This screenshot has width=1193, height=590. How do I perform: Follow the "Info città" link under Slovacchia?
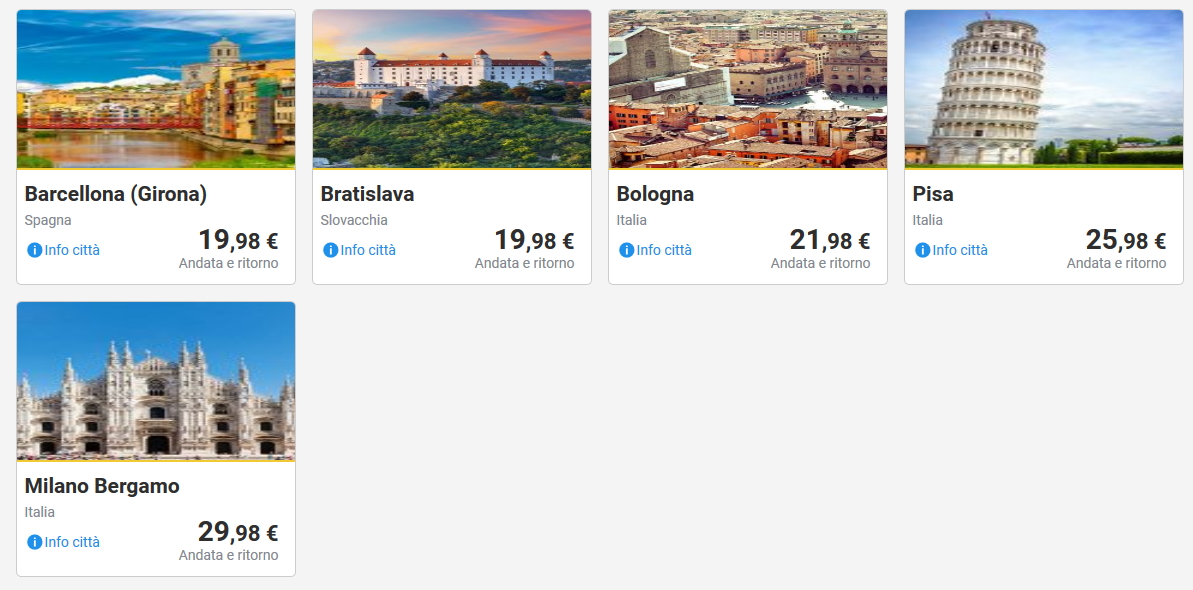368,250
